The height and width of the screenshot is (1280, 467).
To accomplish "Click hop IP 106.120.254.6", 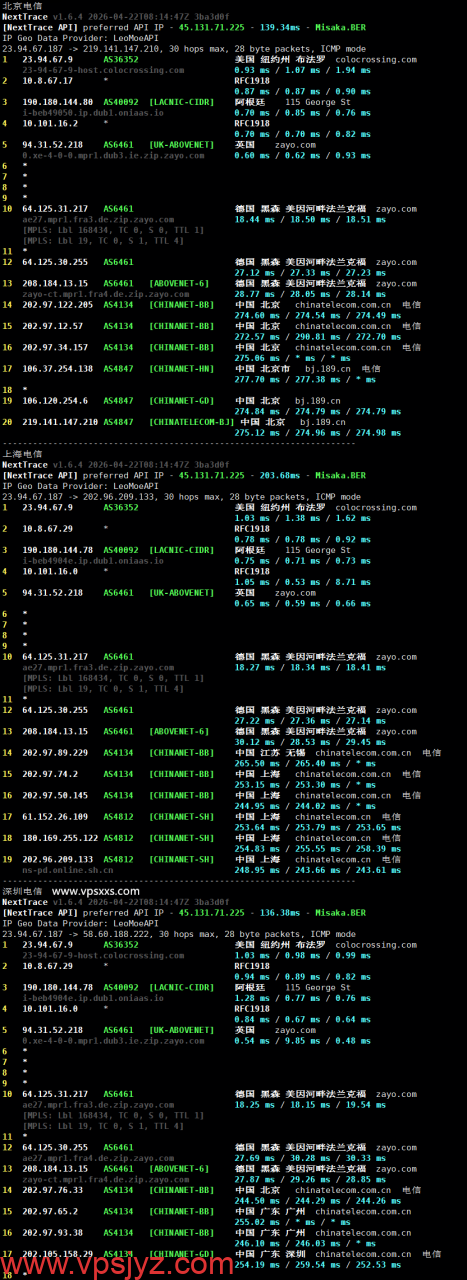I will (55, 401).
